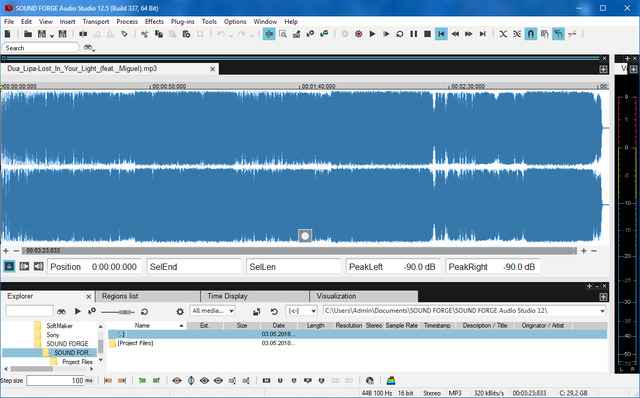The height and width of the screenshot is (398, 640).
Task: Open the redo history dropdown arrow
Action: pyautogui.click(x=251, y=36)
